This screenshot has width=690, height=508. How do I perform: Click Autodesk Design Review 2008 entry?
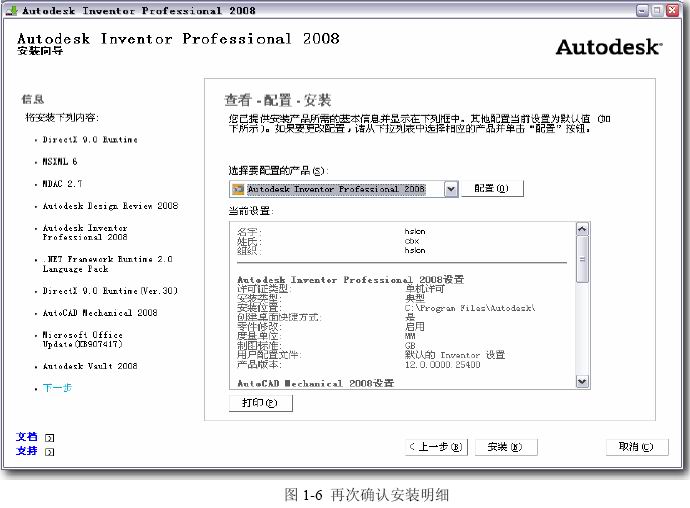[x=110, y=206]
